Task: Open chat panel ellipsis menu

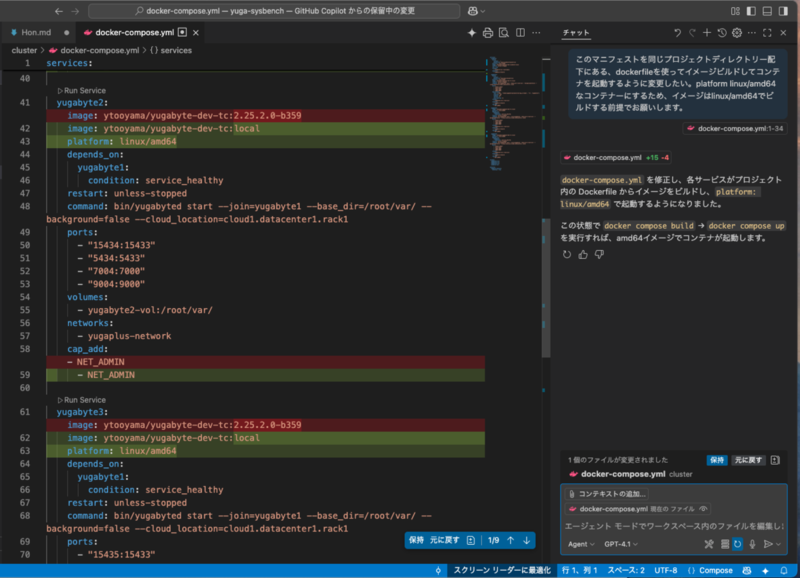Action: pyautogui.click(x=752, y=33)
